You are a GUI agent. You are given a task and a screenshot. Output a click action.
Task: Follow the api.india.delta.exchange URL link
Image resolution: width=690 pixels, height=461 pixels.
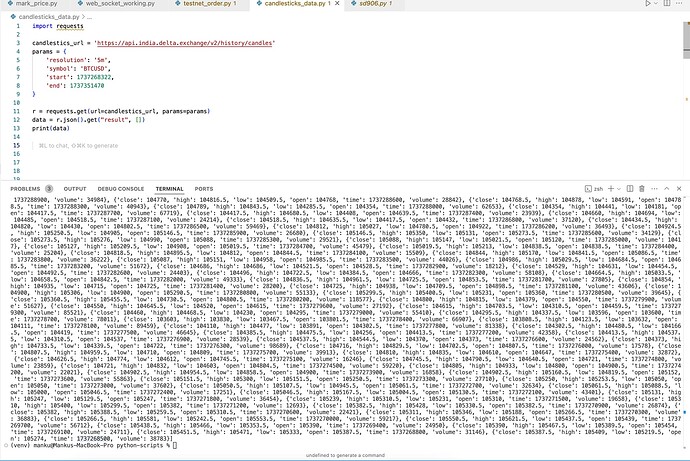184,43
